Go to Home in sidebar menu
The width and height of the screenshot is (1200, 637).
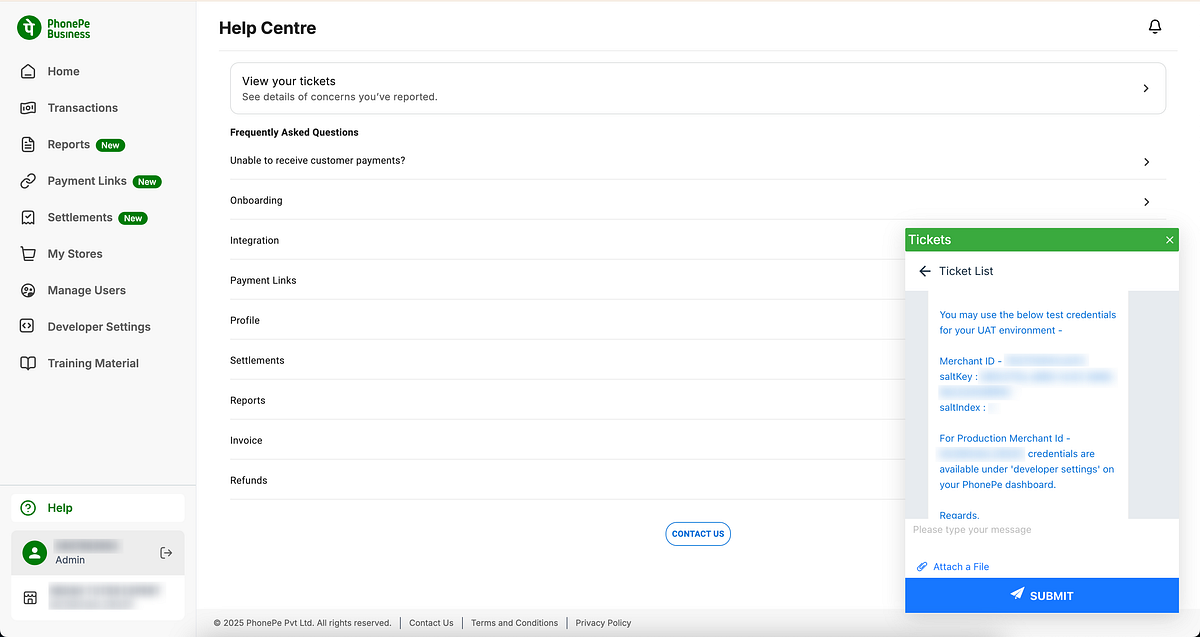tap(64, 71)
